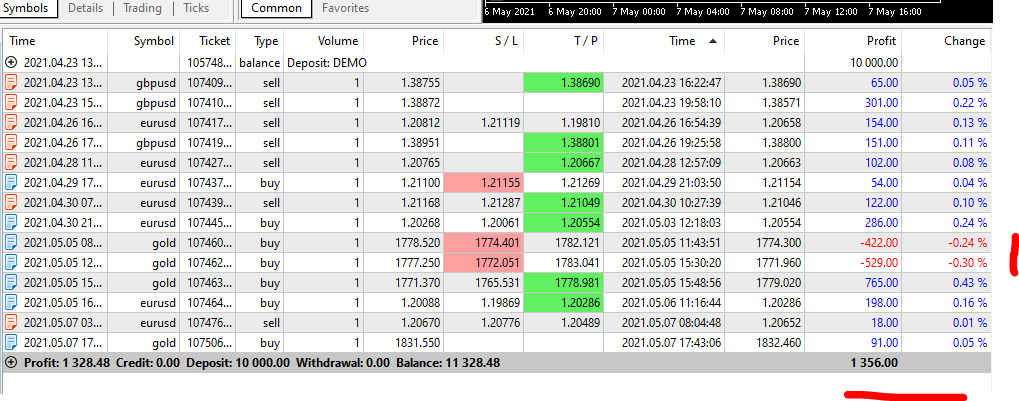Toggle sort arrow on close Time column
The width and height of the screenshot is (1019, 401).
[712, 41]
